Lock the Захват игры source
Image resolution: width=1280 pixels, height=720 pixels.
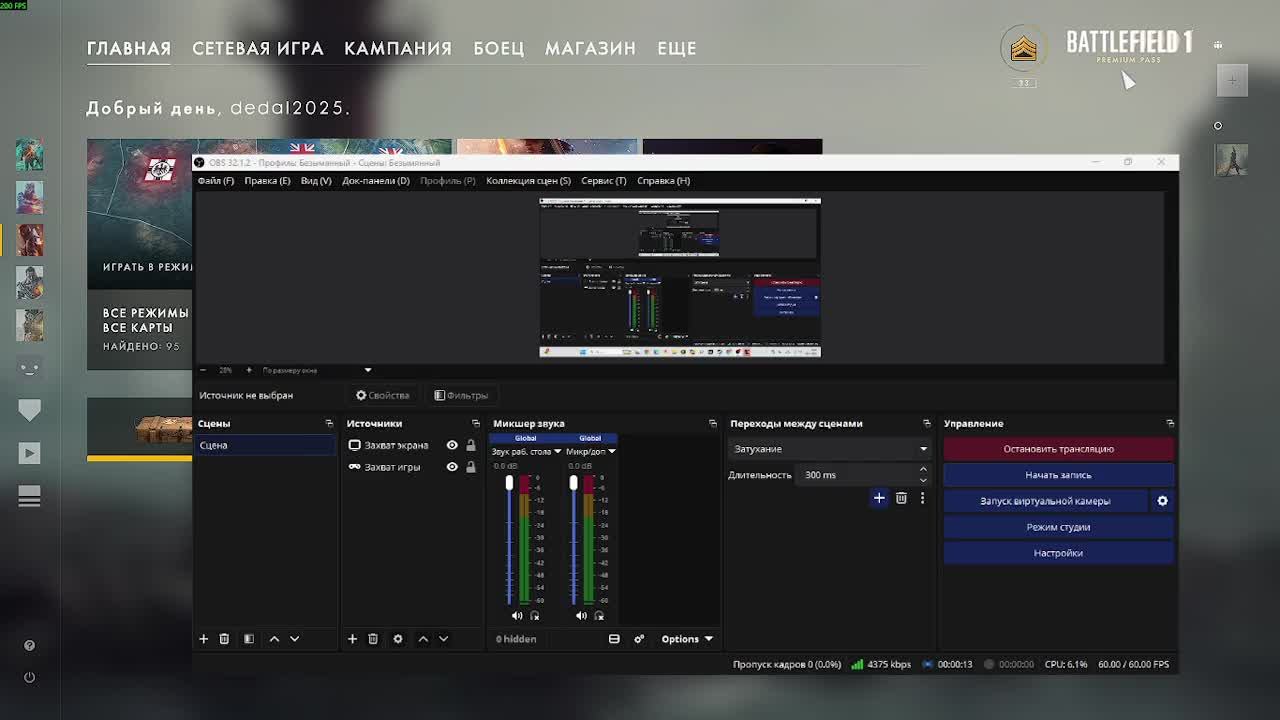(x=471, y=467)
